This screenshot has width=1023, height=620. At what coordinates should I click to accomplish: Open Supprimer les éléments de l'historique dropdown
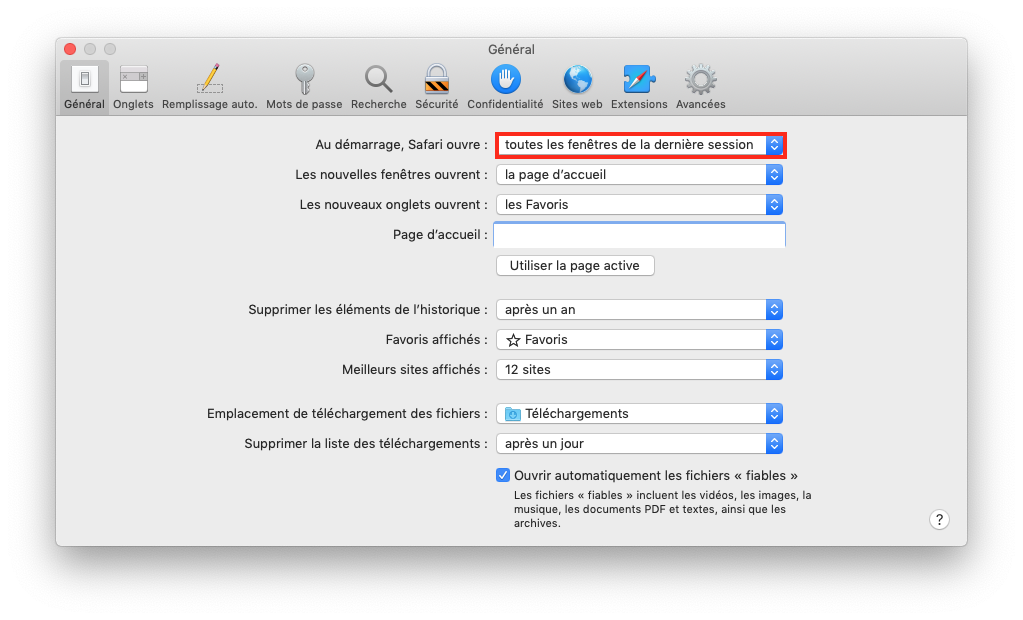(x=639, y=309)
